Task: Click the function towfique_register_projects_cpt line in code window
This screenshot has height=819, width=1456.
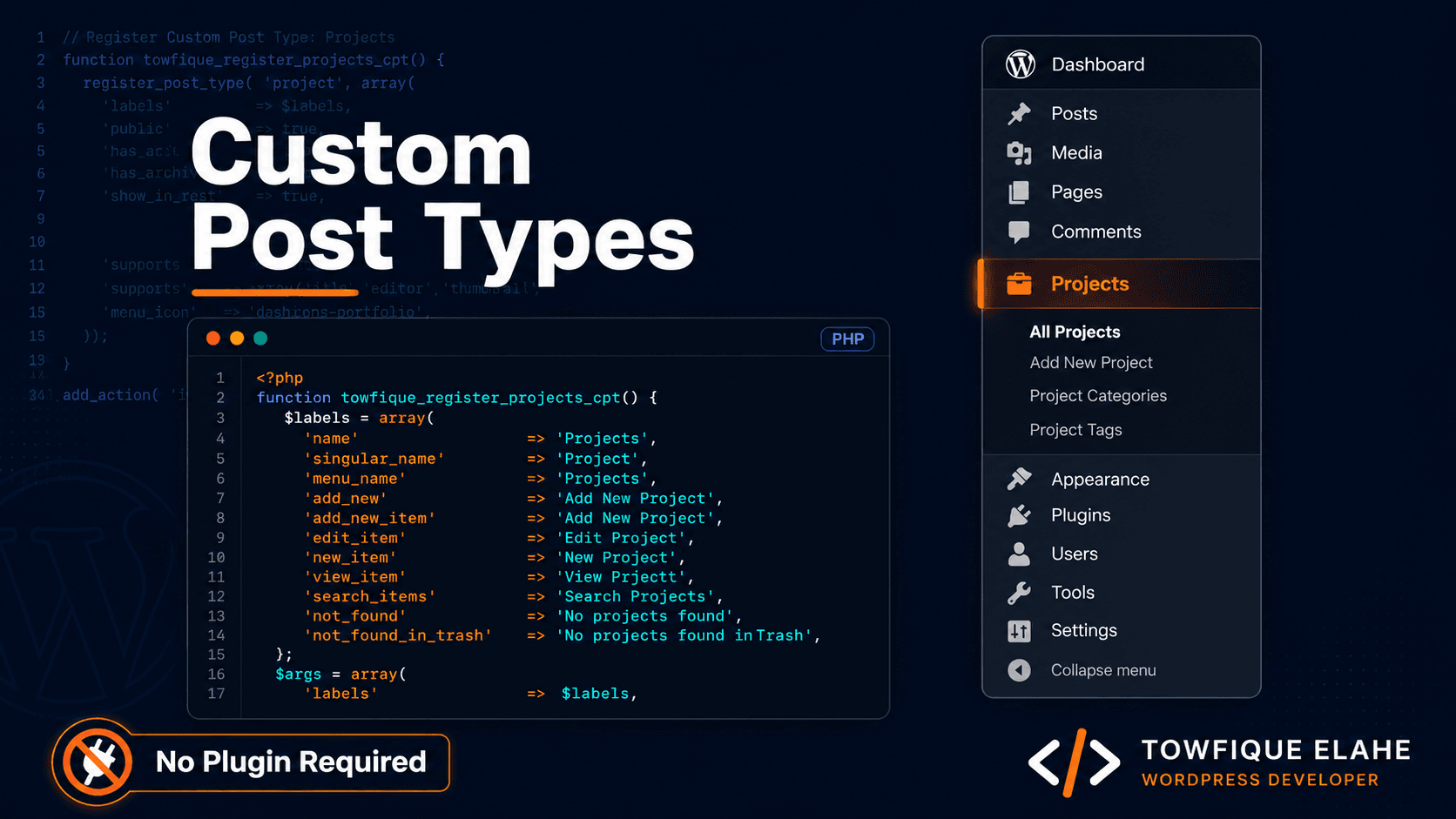Action: point(456,398)
